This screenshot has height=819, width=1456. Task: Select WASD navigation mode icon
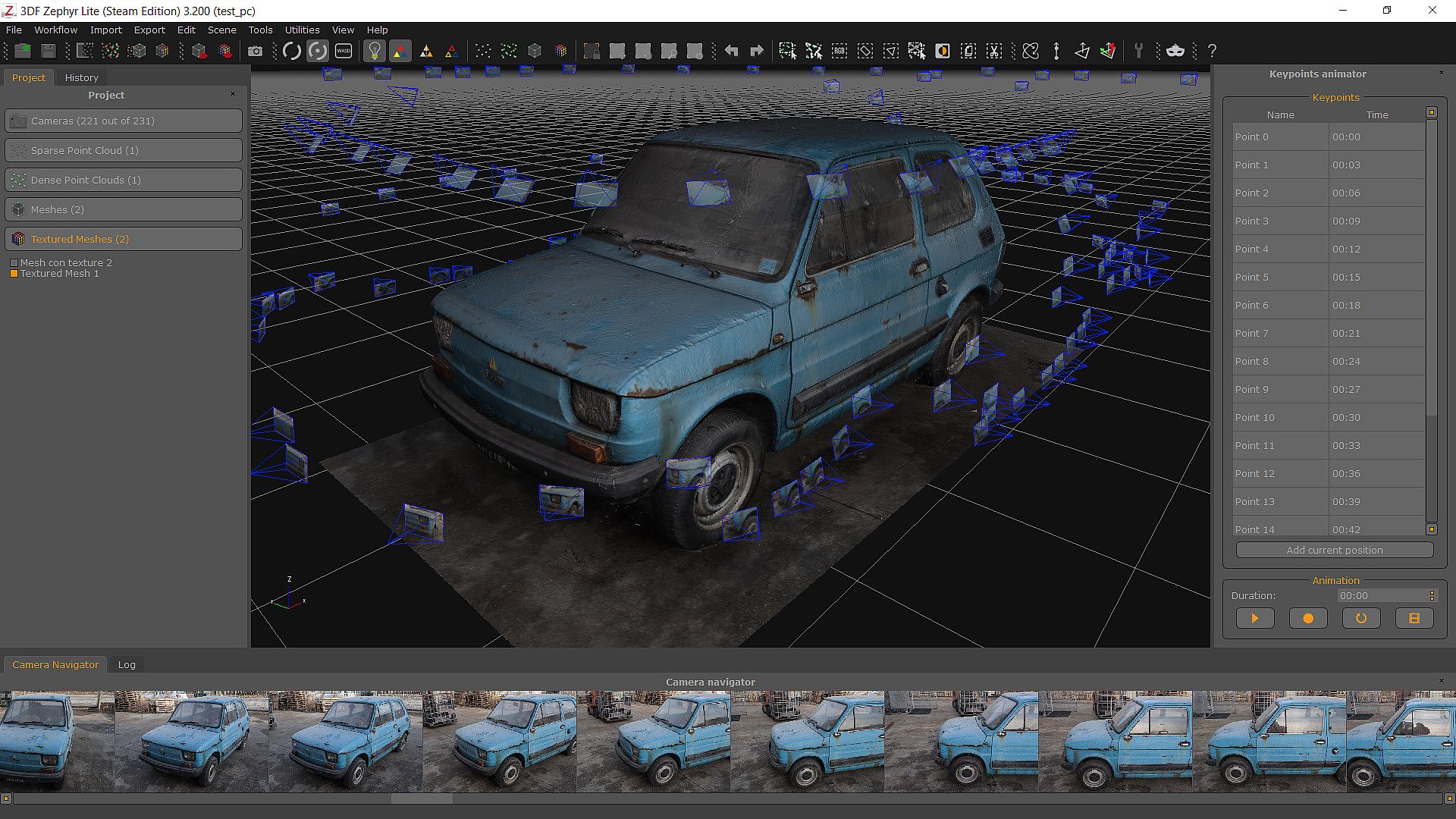point(344,51)
